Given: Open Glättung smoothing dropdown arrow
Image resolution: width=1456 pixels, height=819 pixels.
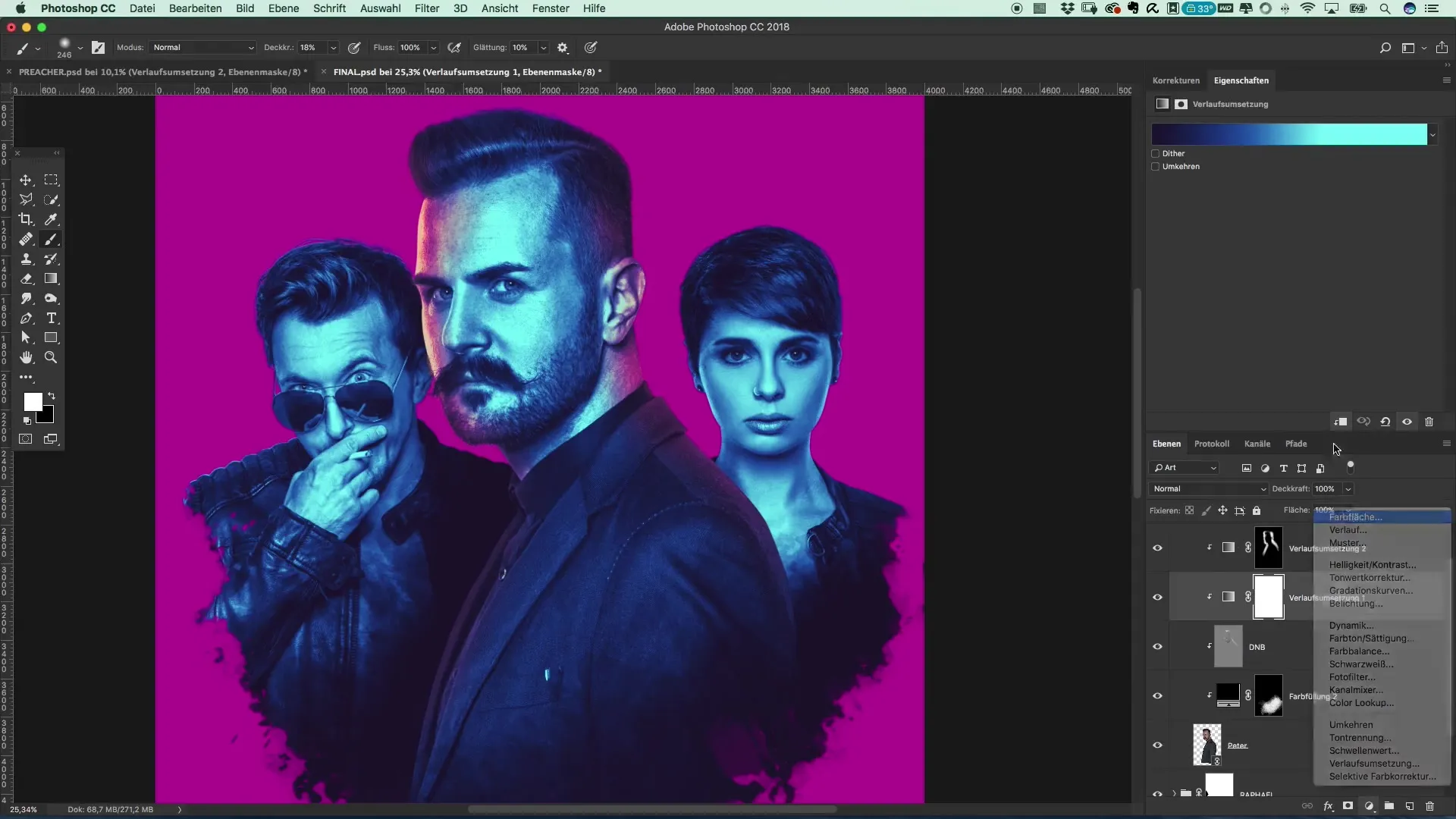Looking at the screenshot, I should pos(544,47).
